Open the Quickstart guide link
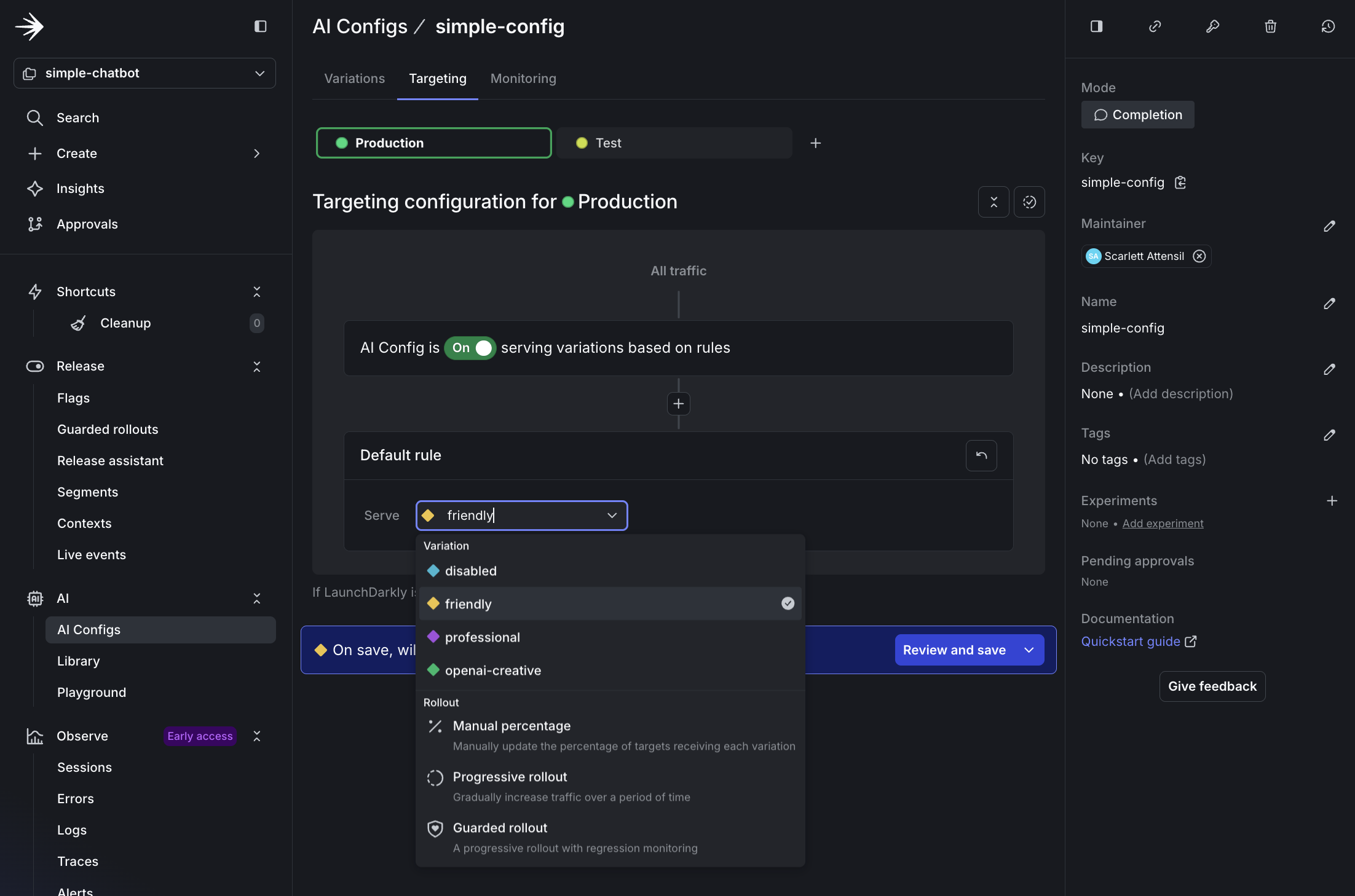The width and height of the screenshot is (1355, 896). pos(1130,641)
